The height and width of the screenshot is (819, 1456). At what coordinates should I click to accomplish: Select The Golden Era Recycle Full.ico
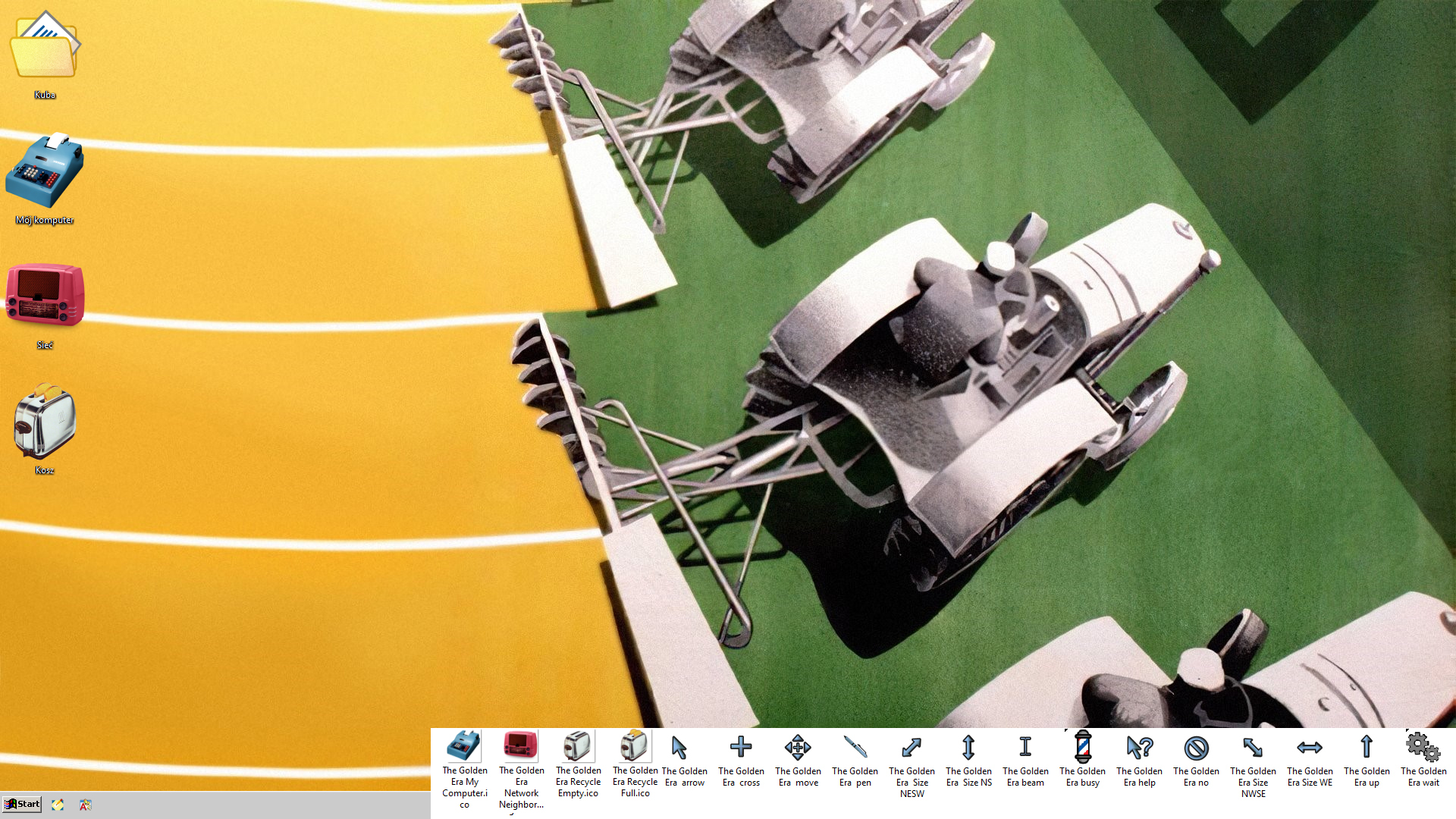(635, 747)
